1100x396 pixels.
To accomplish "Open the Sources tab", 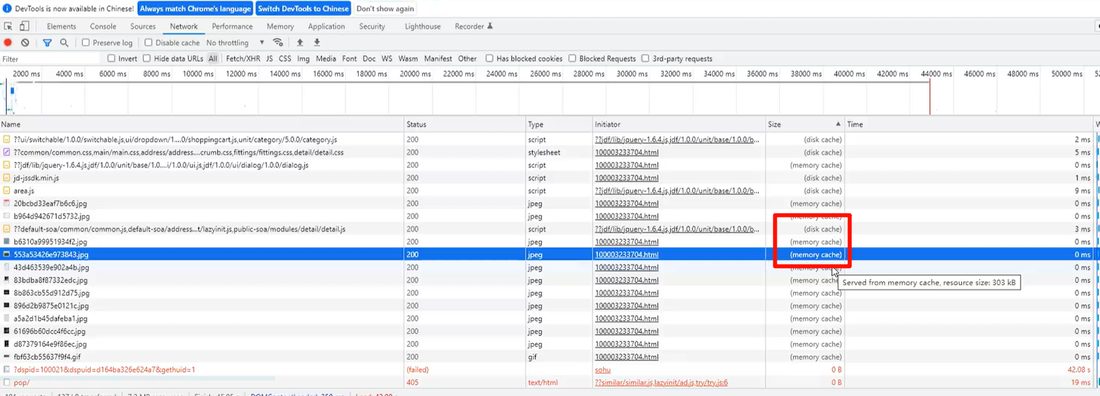I will pos(143,27).
